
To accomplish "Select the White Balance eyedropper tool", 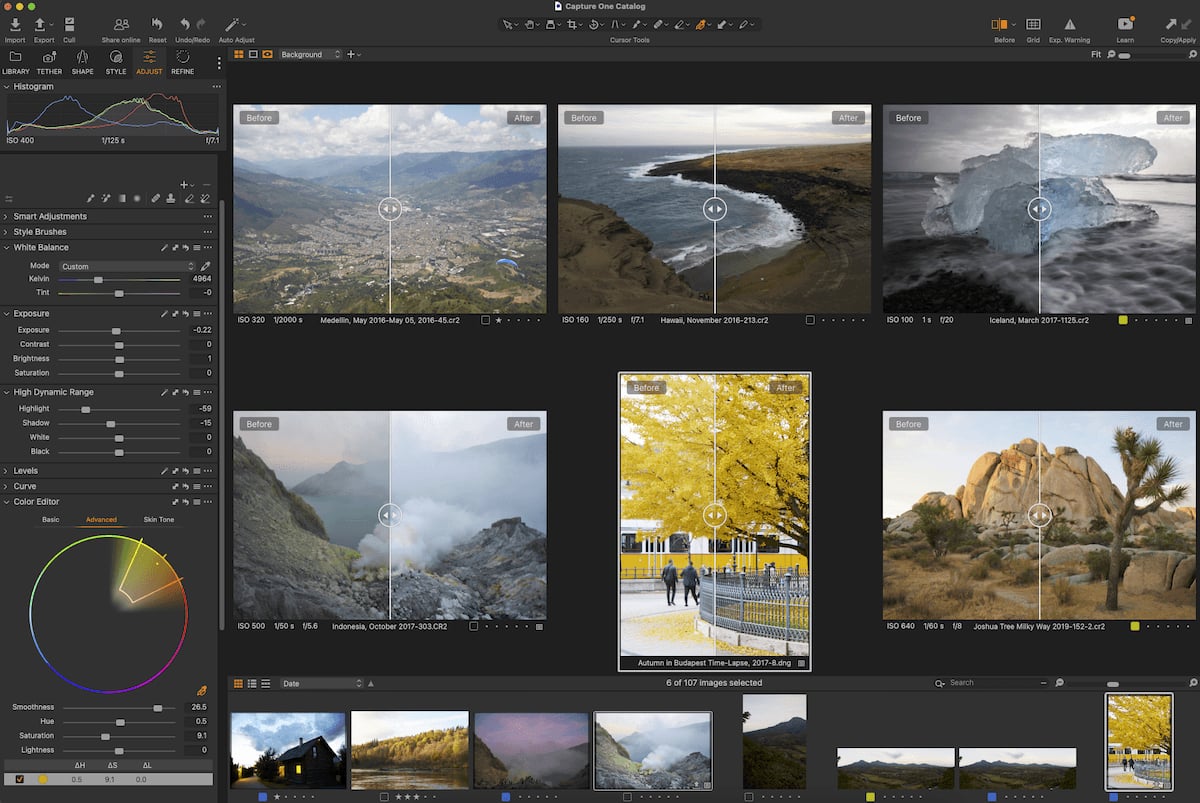I will click(206, 266).
